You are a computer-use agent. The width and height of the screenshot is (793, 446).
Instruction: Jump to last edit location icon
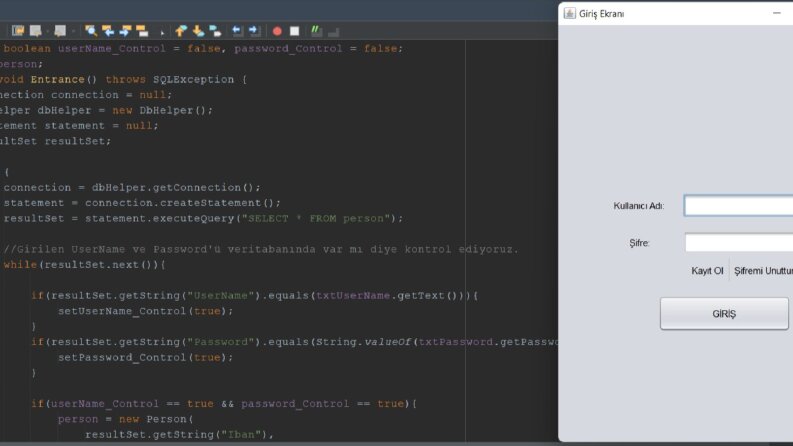pos(18,31)
